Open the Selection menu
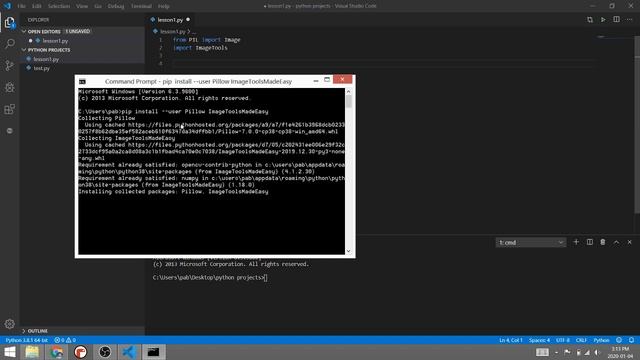 pyautogui.click(x=59, y=6)
